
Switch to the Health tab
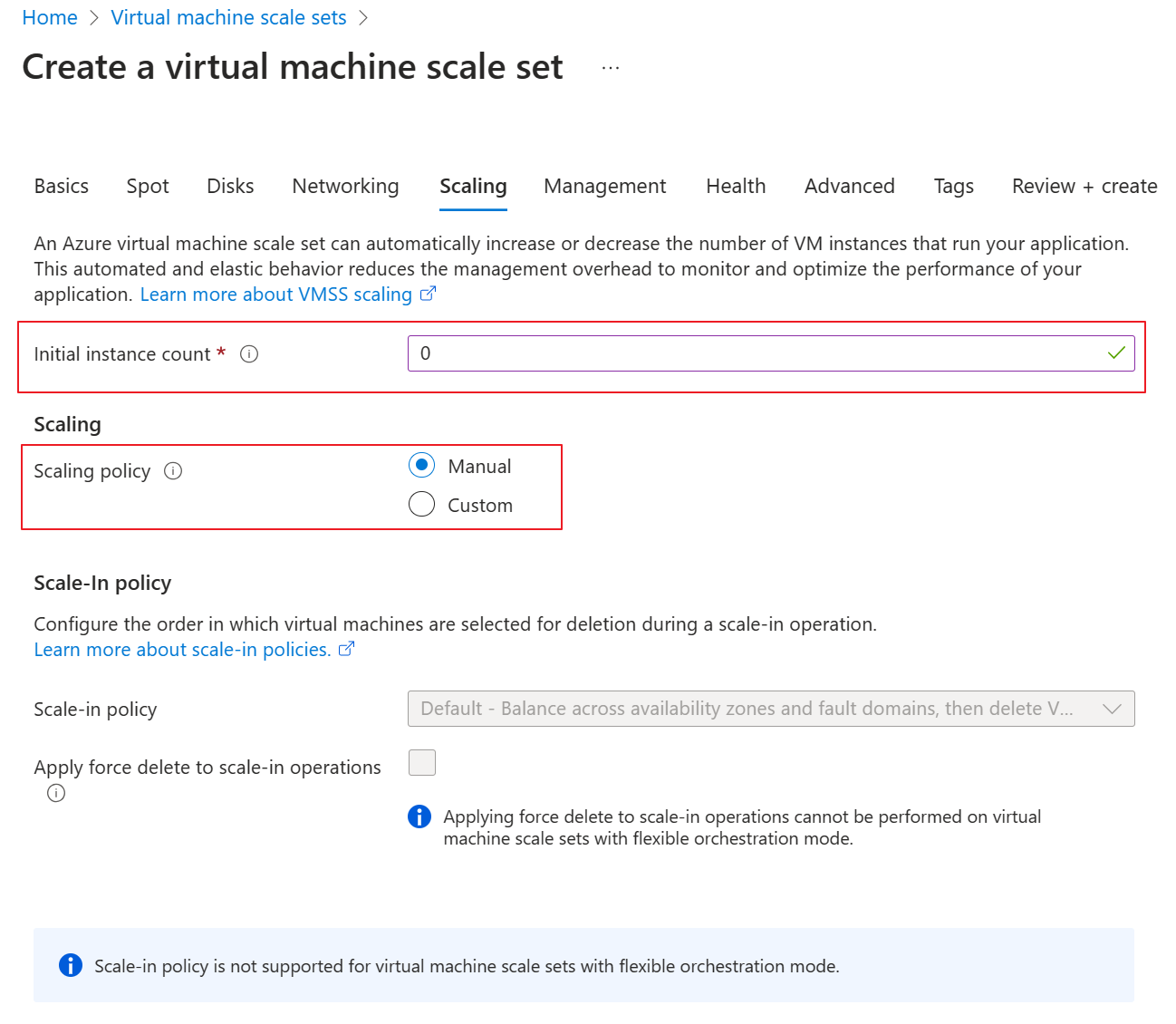[x=736, y=186]
